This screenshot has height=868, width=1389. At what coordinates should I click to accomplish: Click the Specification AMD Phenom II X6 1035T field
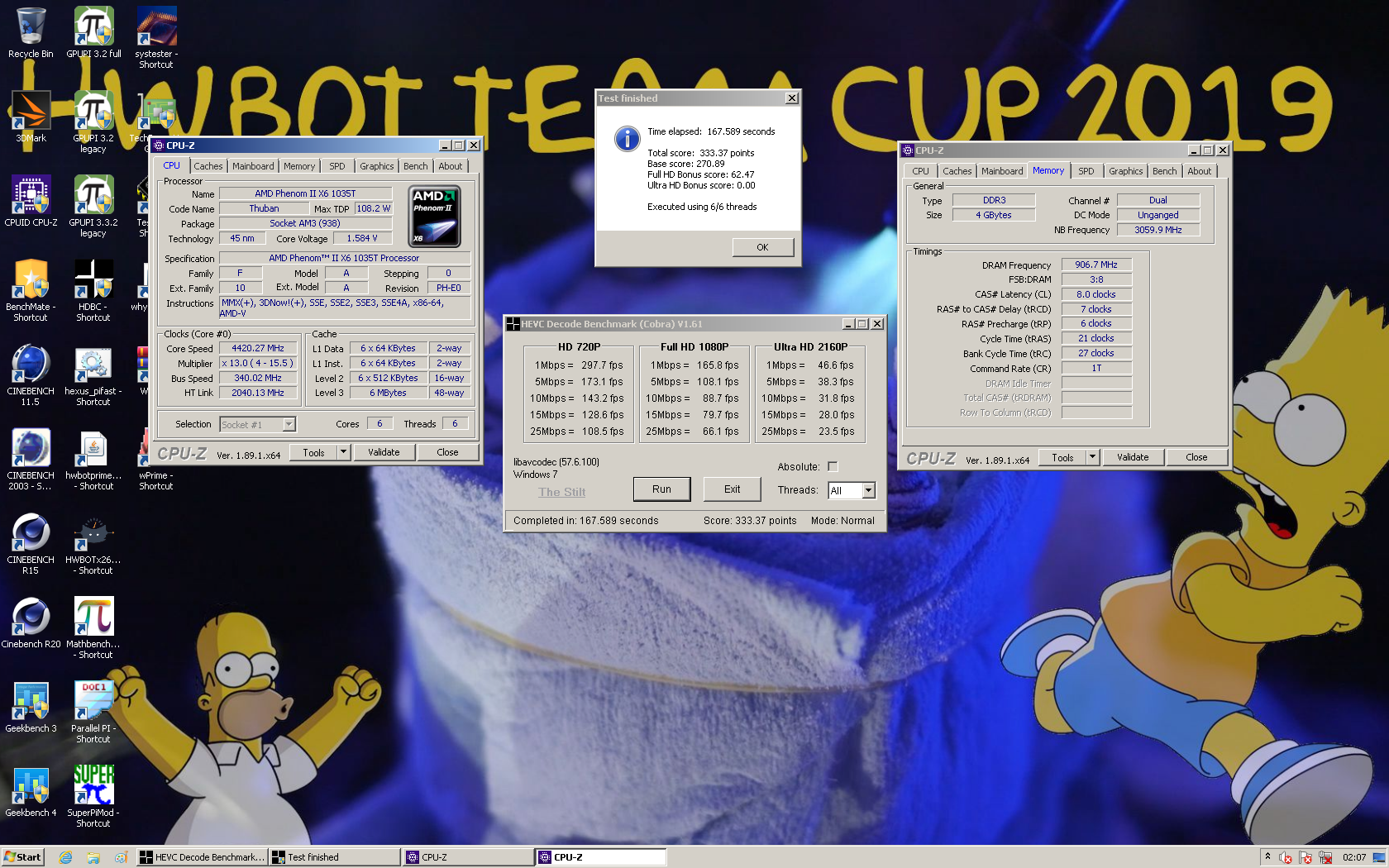(344, 258)
